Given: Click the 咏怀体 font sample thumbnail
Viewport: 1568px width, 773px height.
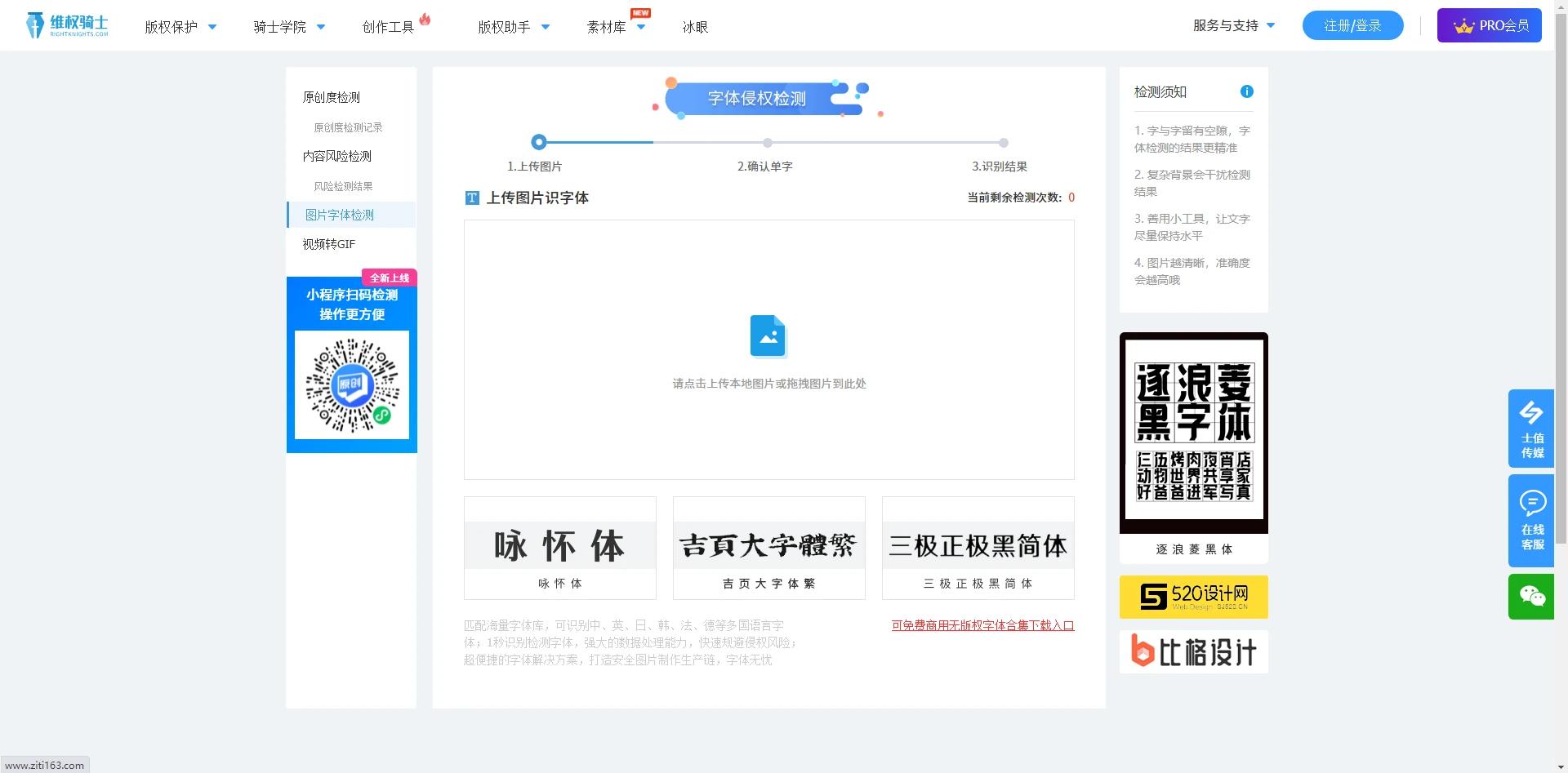Looking at the screenshot, I should click(x=559, y=545).
